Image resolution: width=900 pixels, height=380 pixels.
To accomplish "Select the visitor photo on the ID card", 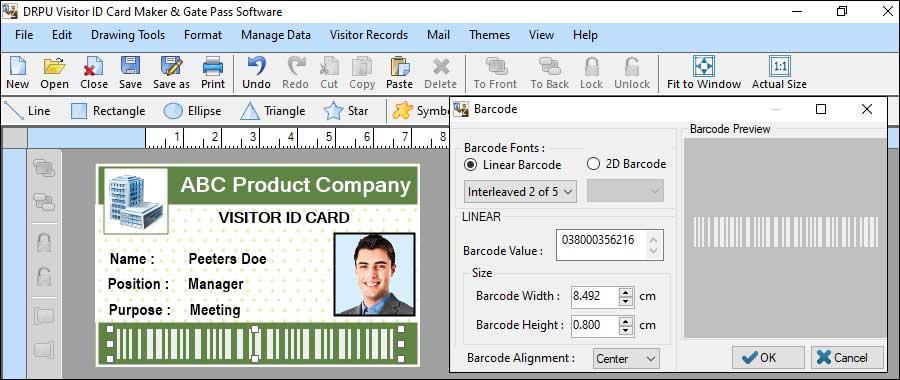I will coord(374,274).
